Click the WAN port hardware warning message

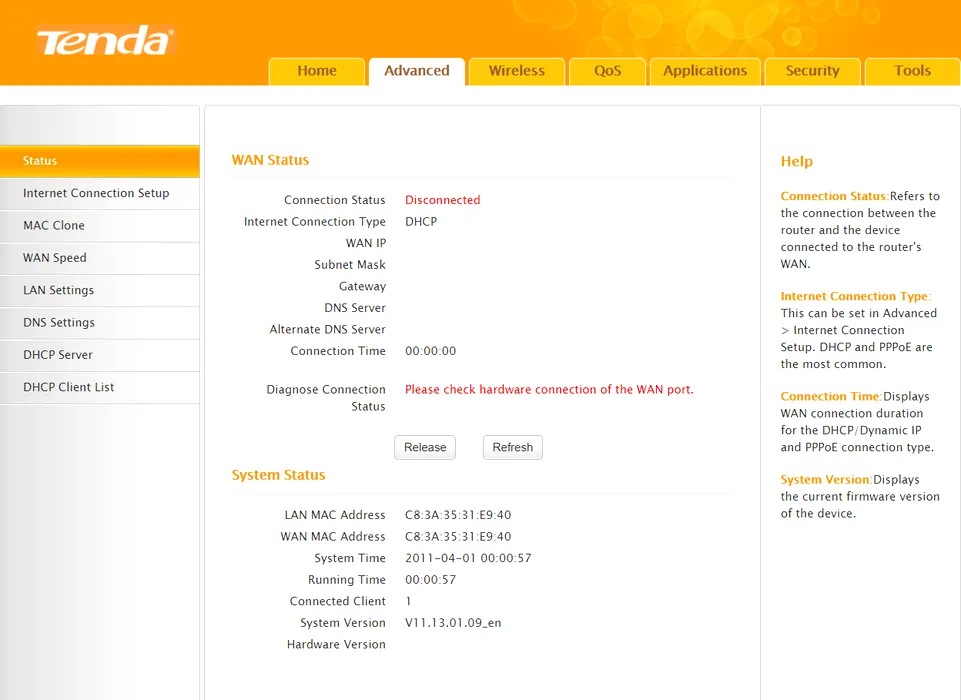(x=549, y=389)
